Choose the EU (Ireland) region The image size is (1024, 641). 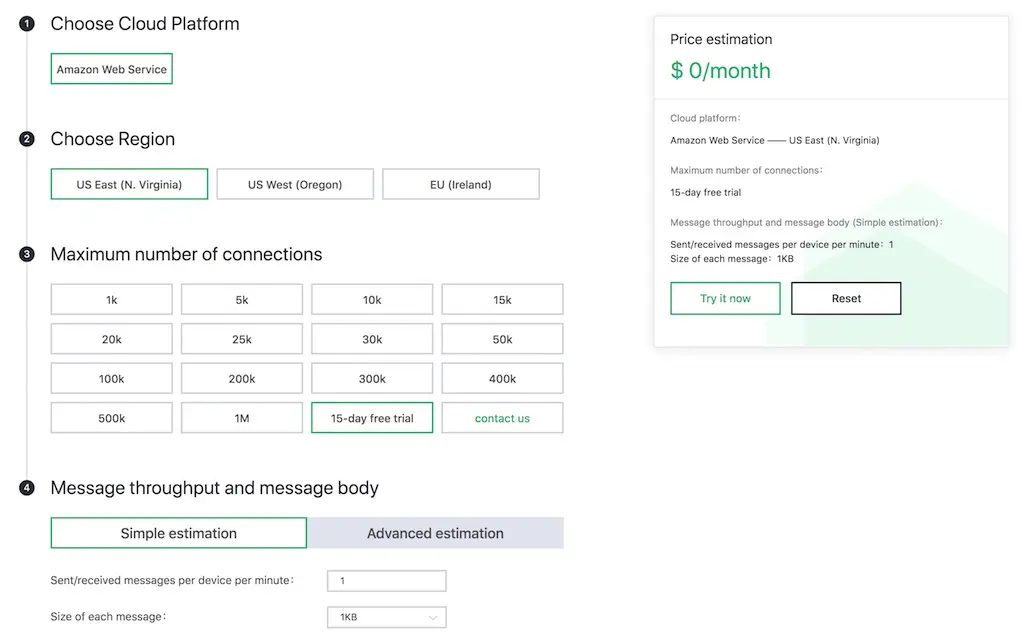[461, 184]
